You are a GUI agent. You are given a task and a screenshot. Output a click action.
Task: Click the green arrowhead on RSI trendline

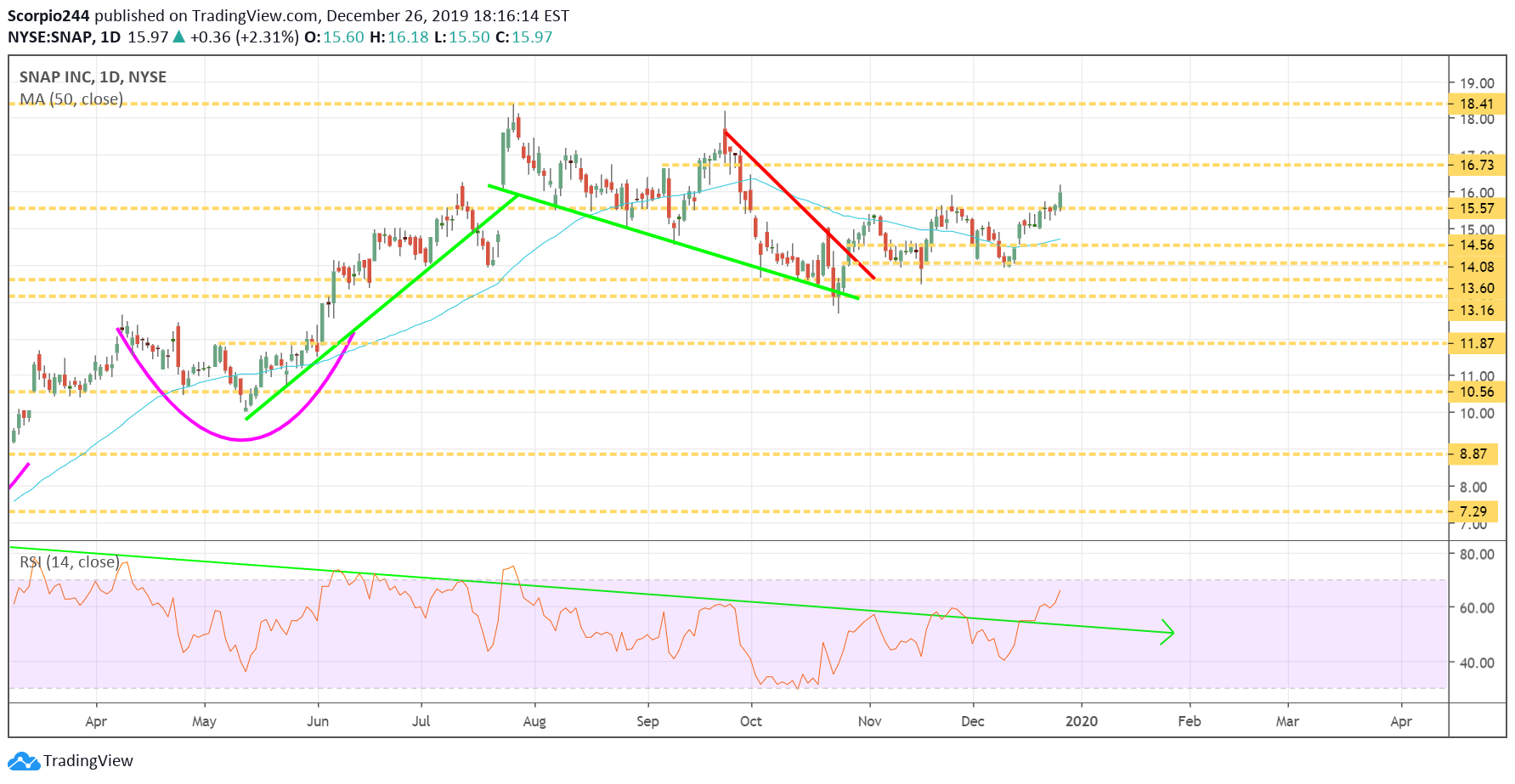(1167, 632)
